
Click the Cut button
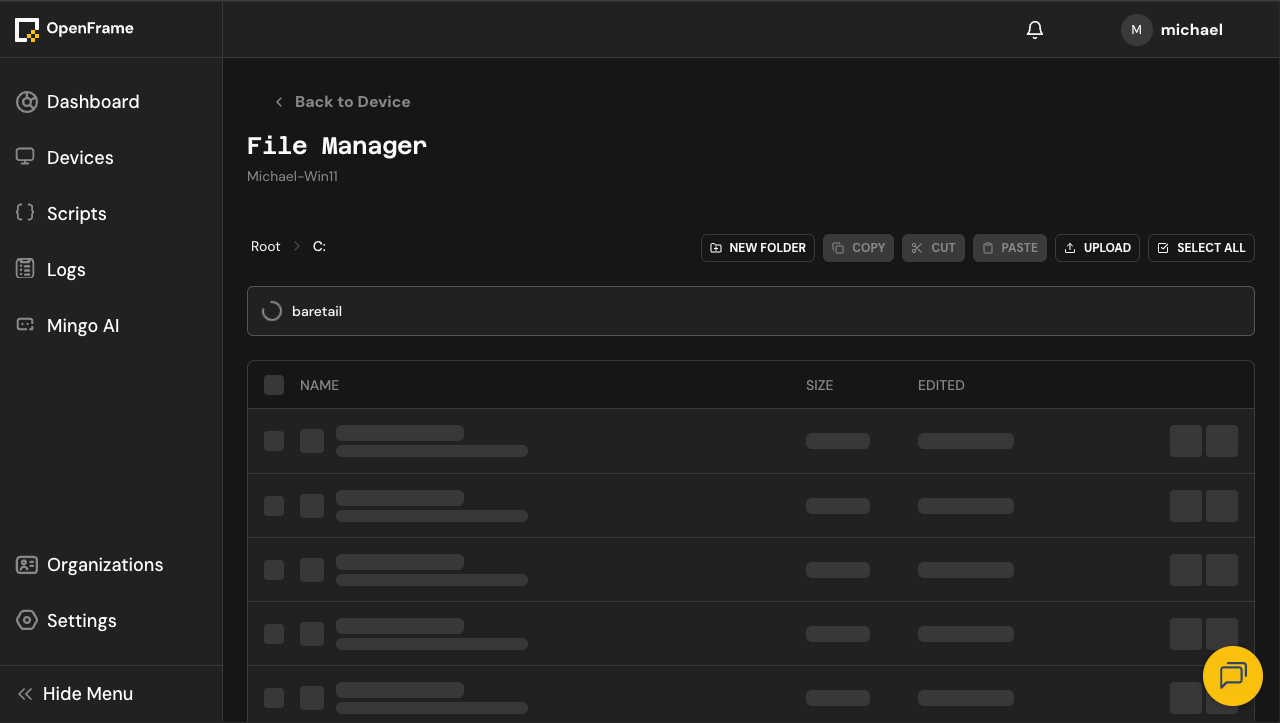(x=933, y=248)
